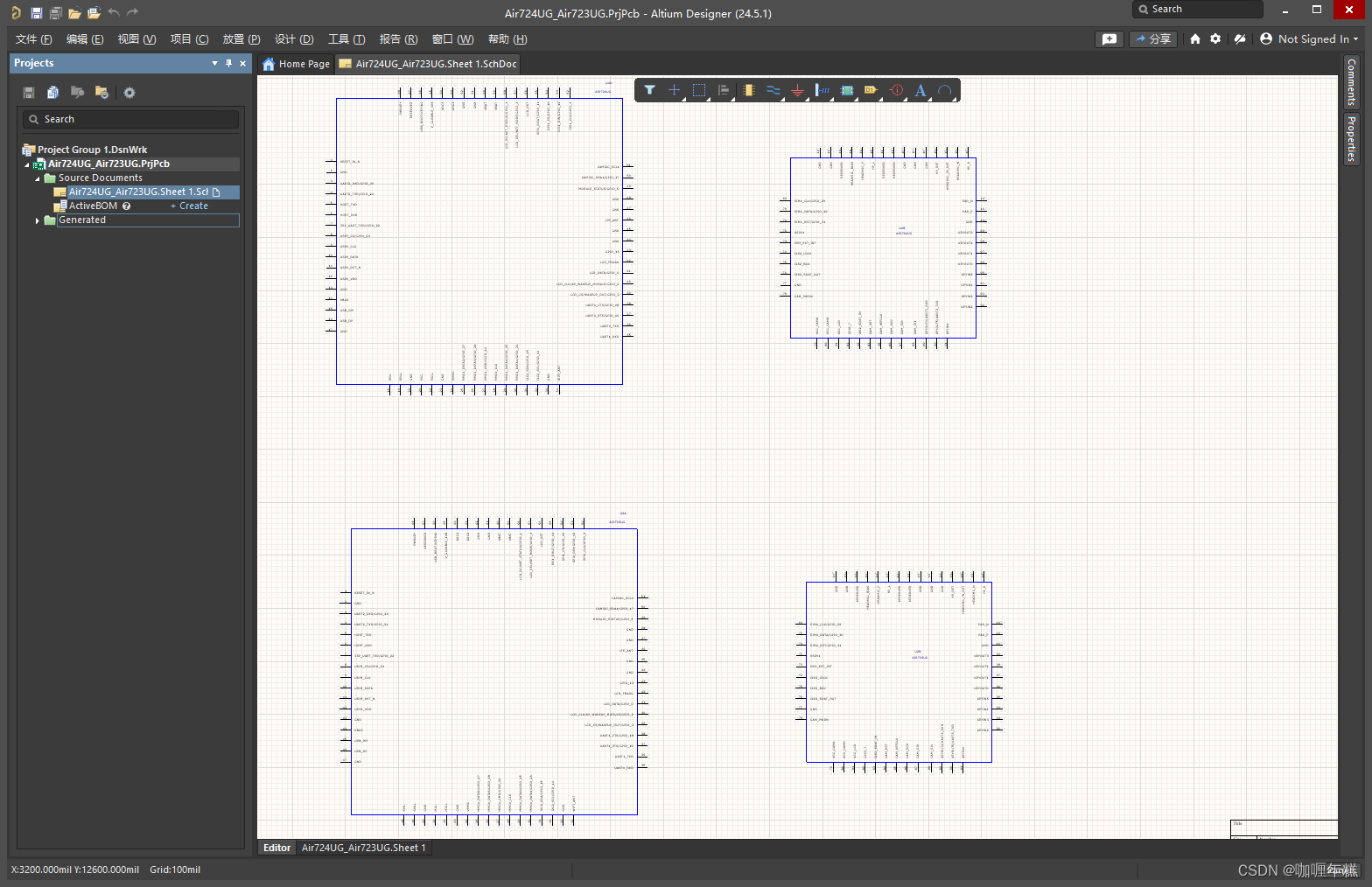Click the Altium home icon top right
Viewport: 1372px width, 887px height.
click(1195, 38)
